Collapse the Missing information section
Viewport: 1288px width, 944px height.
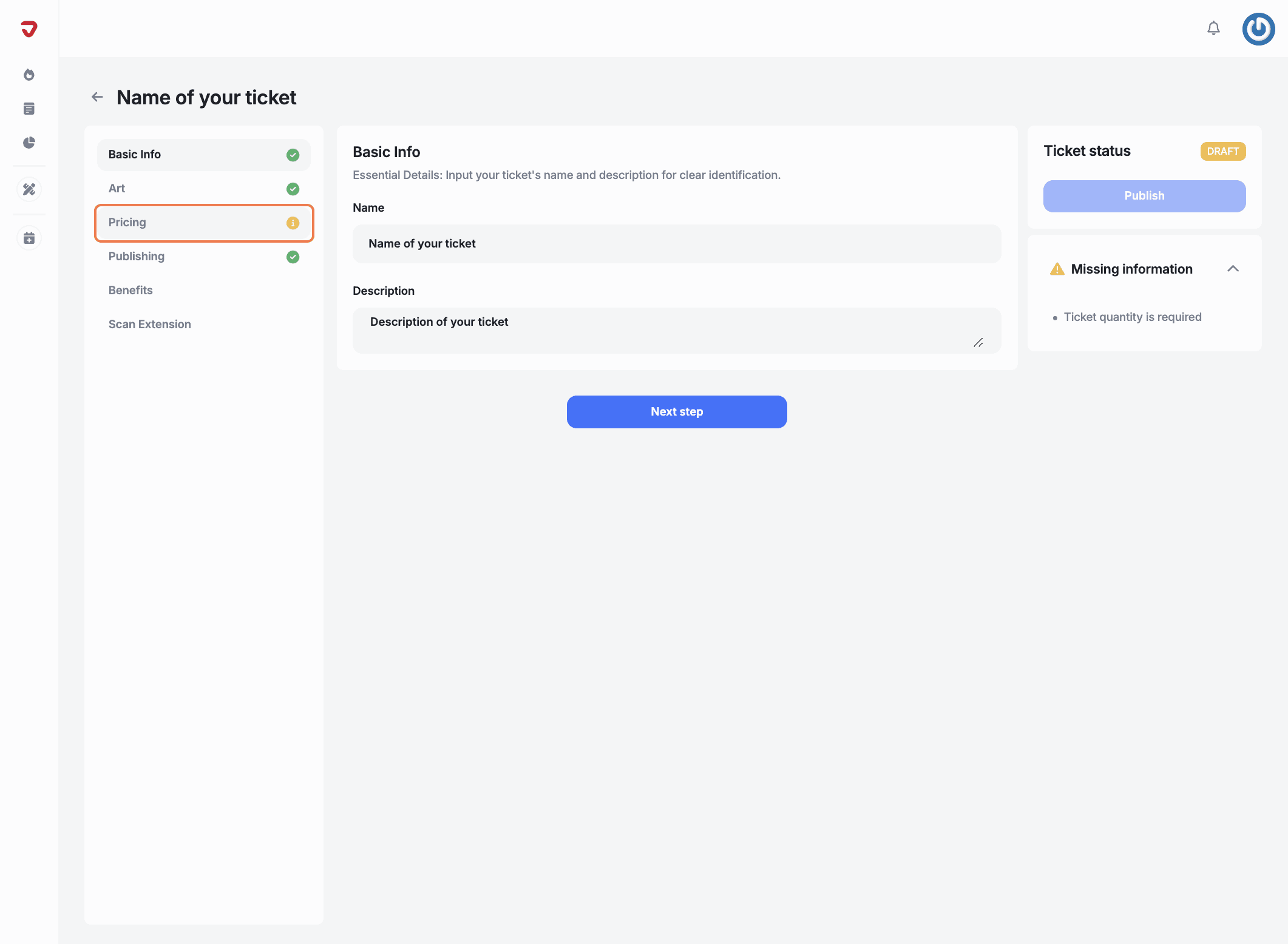click(x=1233, y=269)
